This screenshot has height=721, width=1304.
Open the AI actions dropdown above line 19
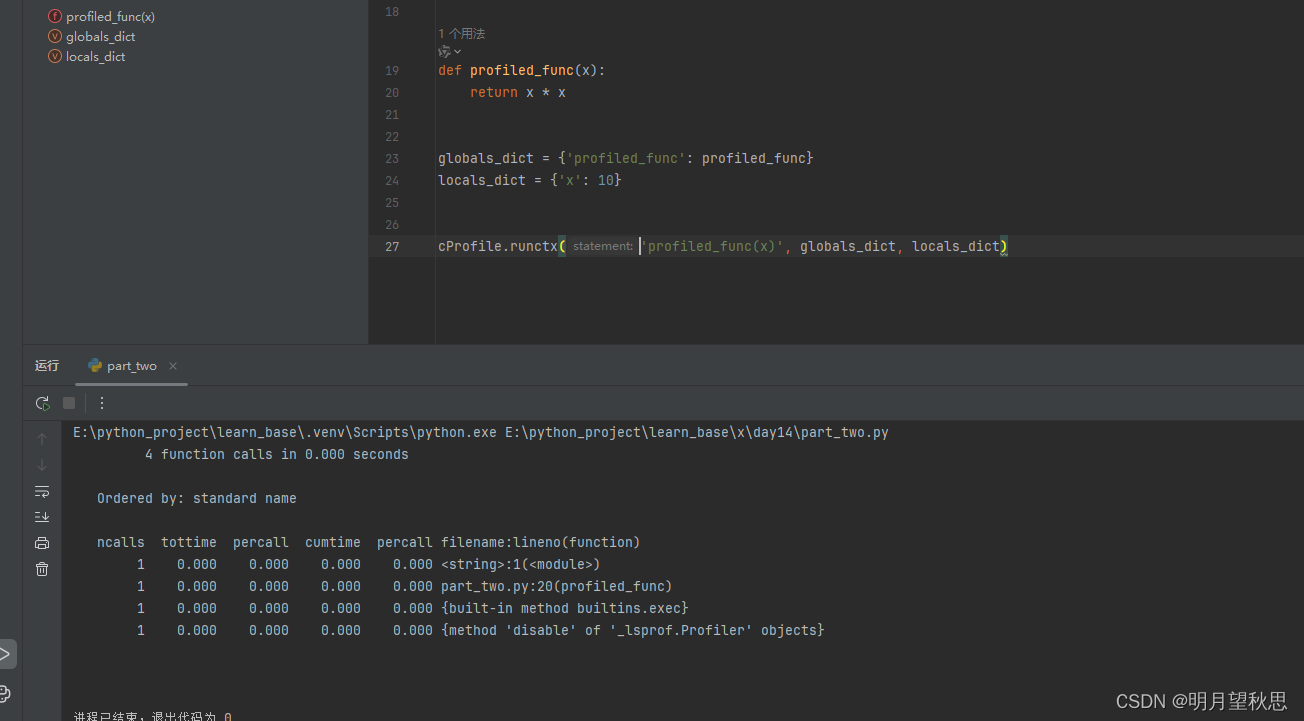click(450, 51)
